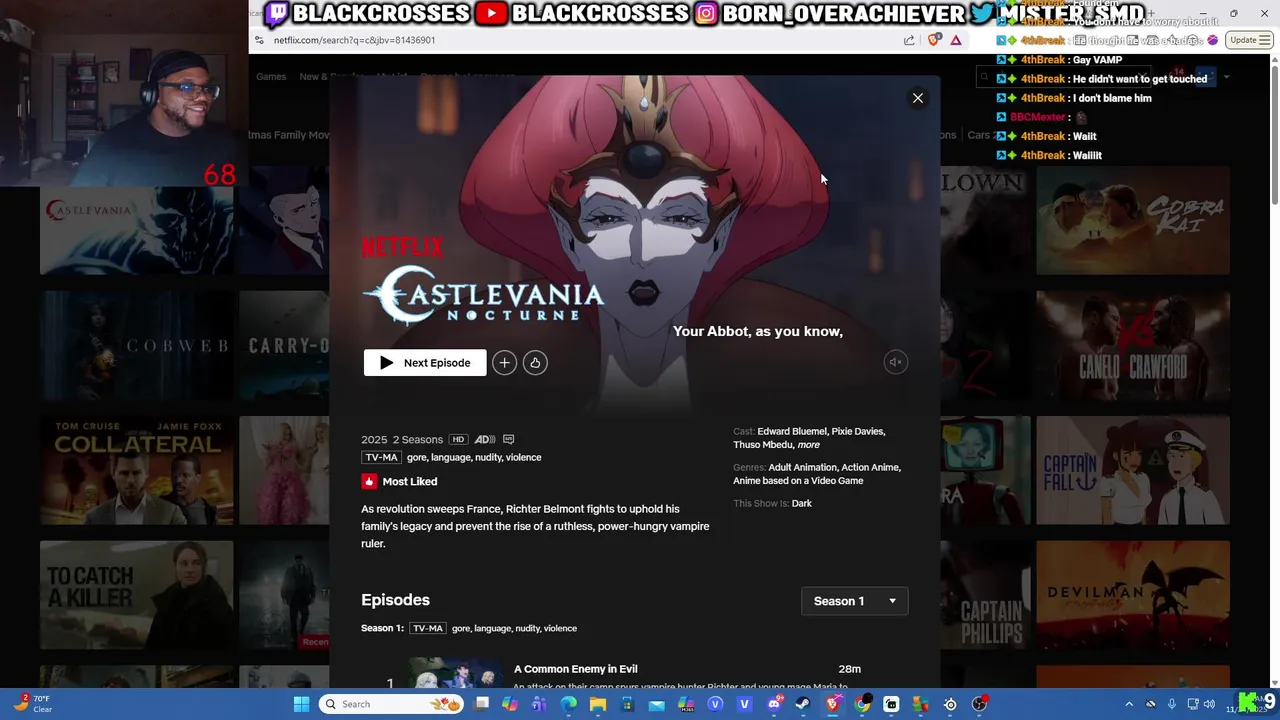Open the Cobweb movie thumbnail
Screen dimensions: 1280x720
(137, 345)
